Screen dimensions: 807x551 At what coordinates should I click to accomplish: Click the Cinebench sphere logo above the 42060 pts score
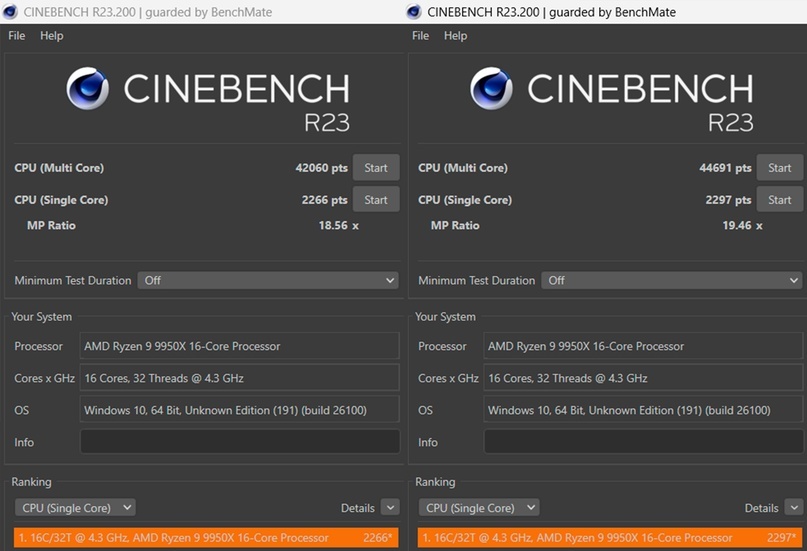coord(87,89)
